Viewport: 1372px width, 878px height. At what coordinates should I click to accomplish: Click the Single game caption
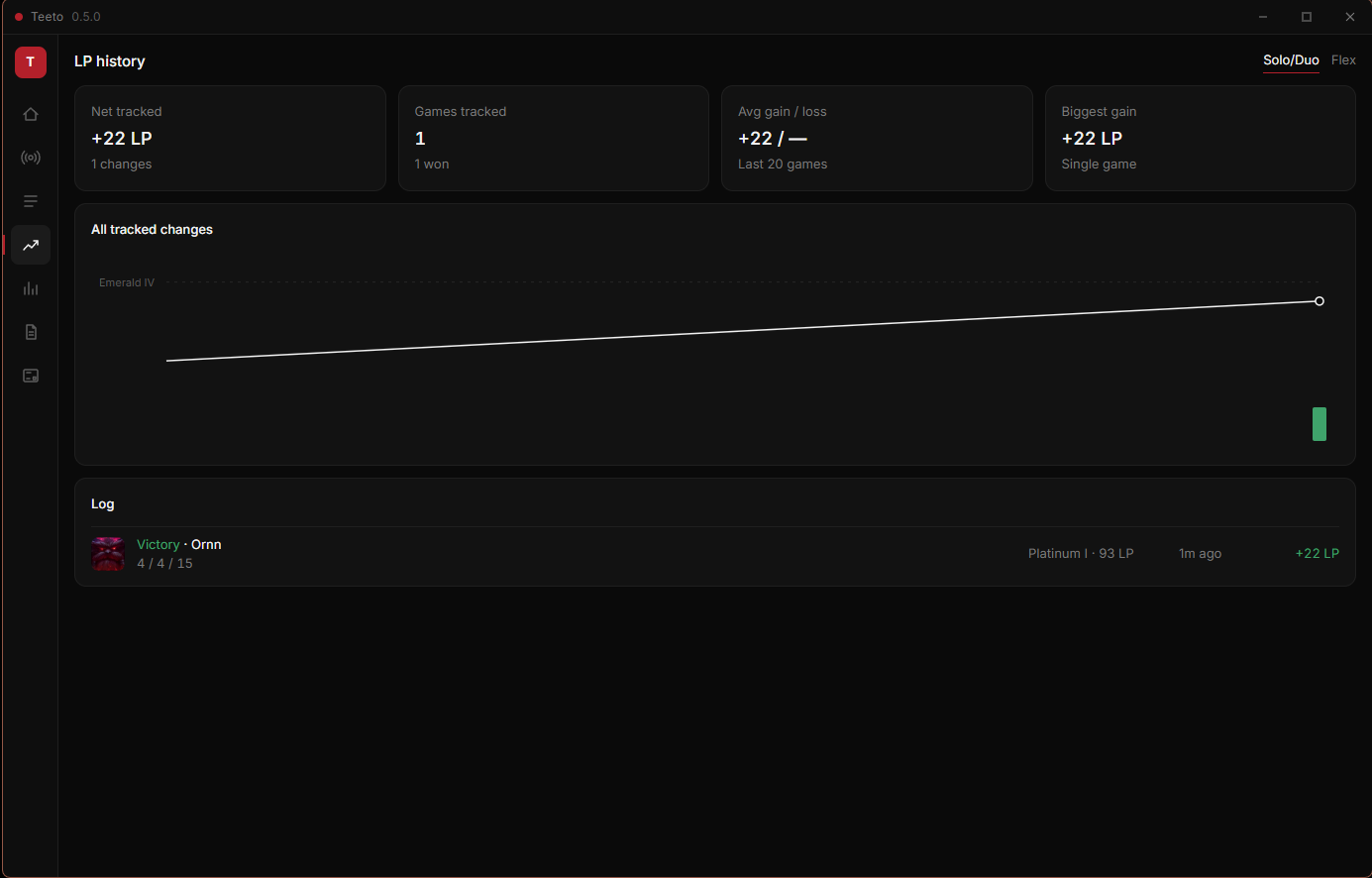point(1099,165)
